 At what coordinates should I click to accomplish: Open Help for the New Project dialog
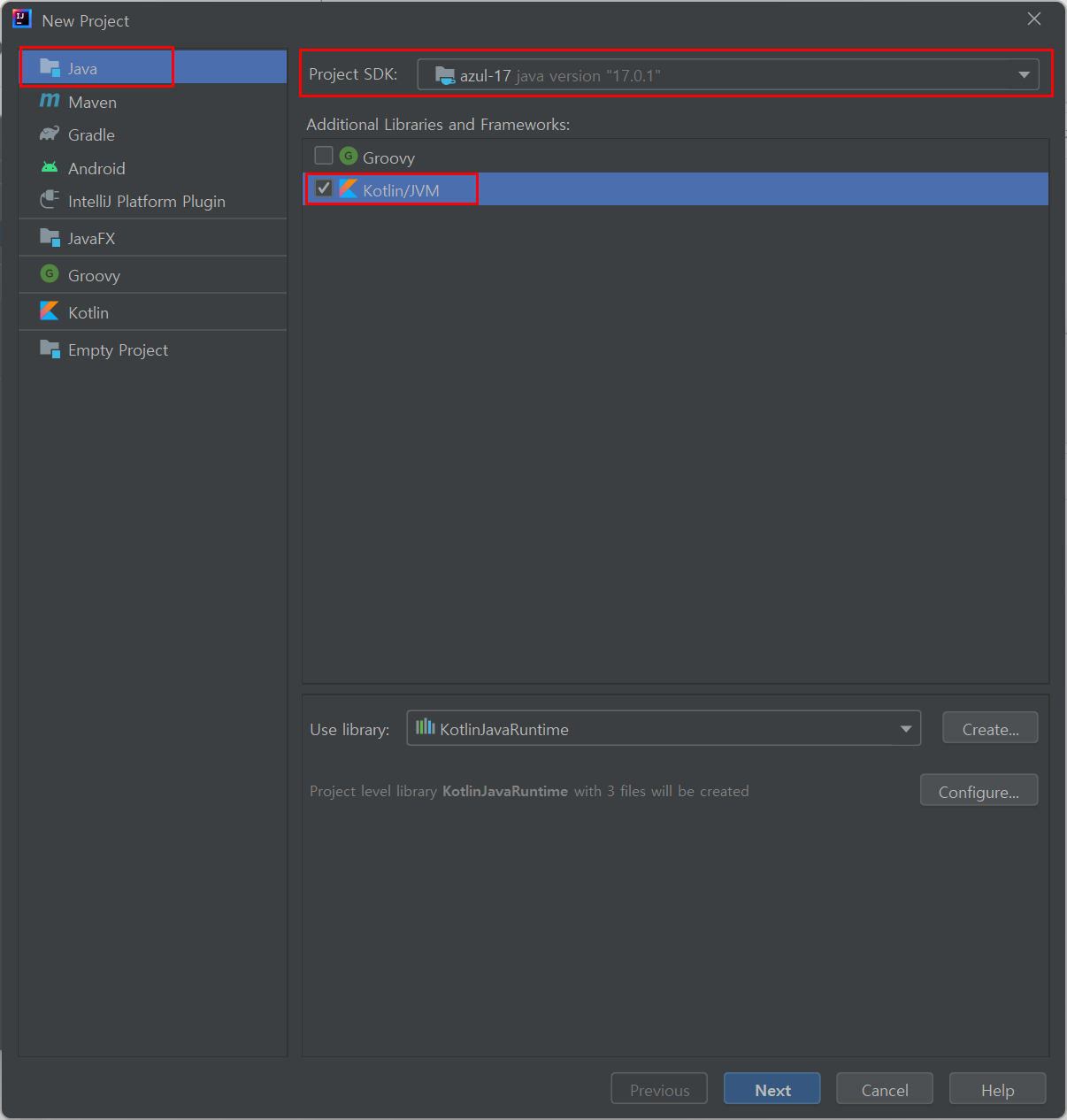tap(997, 1089)
